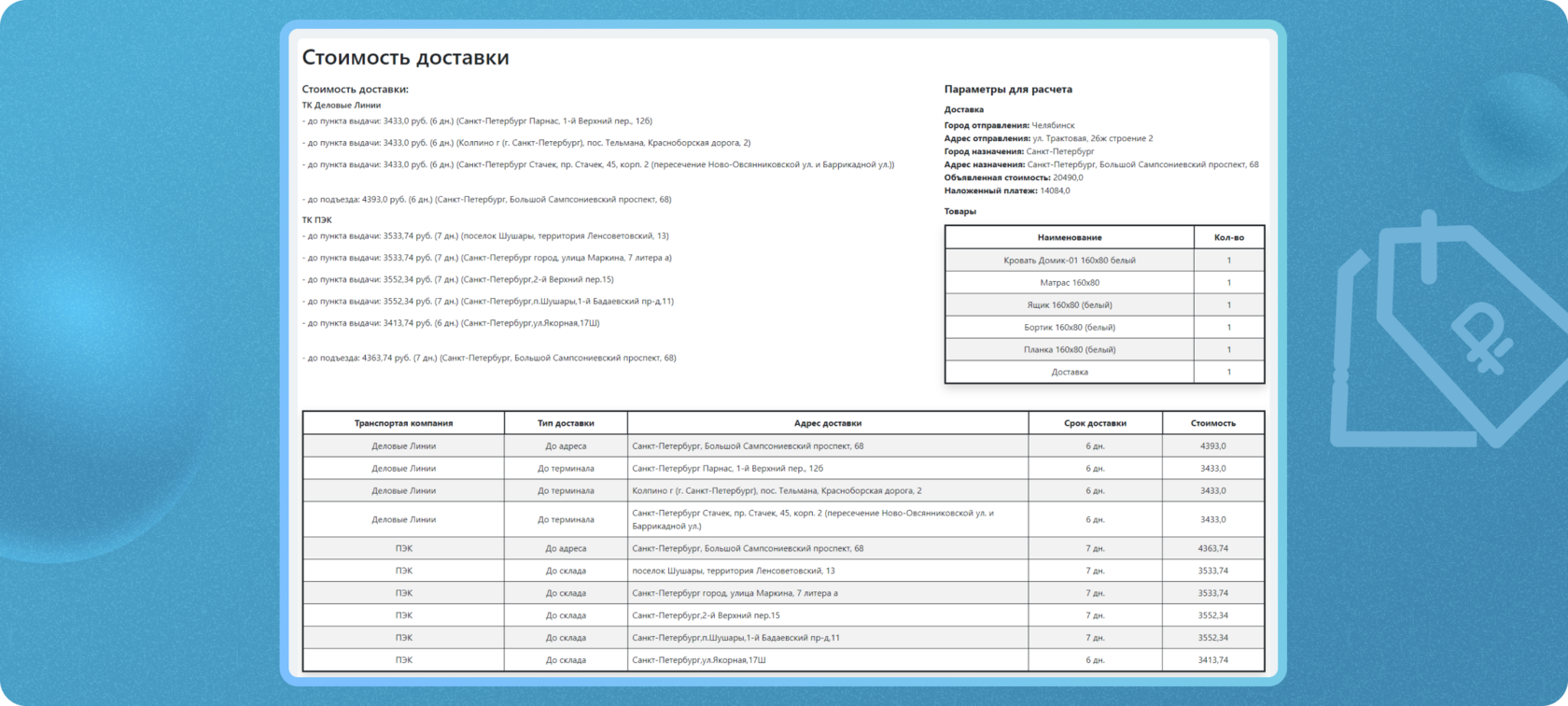Click the table address cell for Колпино, пос. Тельмана
This screenshot has height=706, width=1568.
click(x=828, y=491)
